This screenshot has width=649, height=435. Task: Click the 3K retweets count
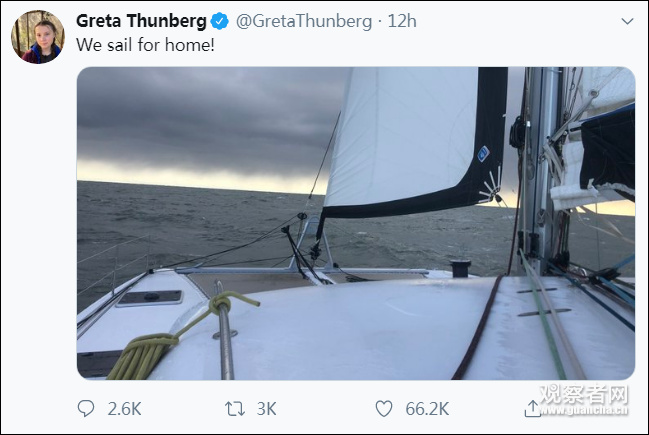(x=266, y=408)
